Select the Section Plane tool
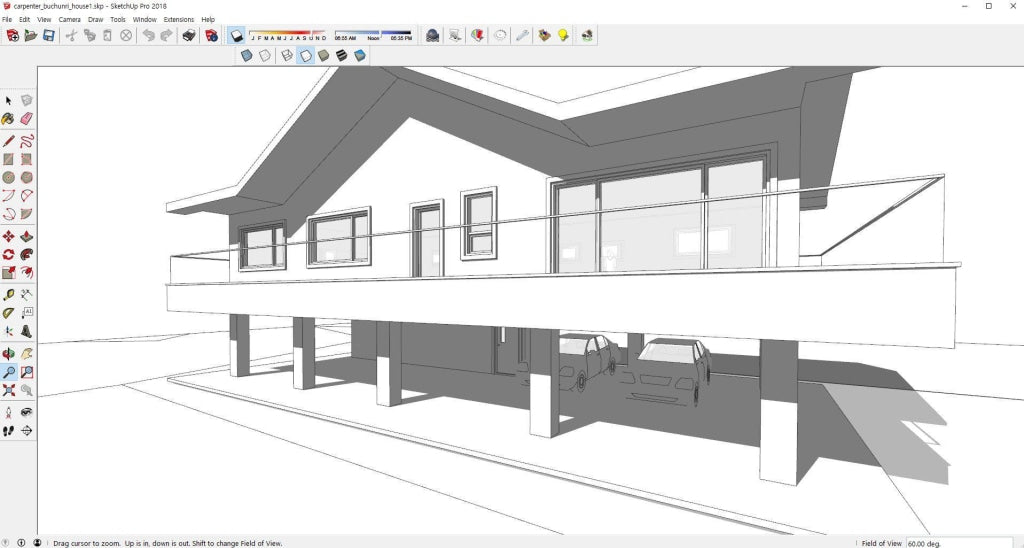 click(x=26, y=431)
